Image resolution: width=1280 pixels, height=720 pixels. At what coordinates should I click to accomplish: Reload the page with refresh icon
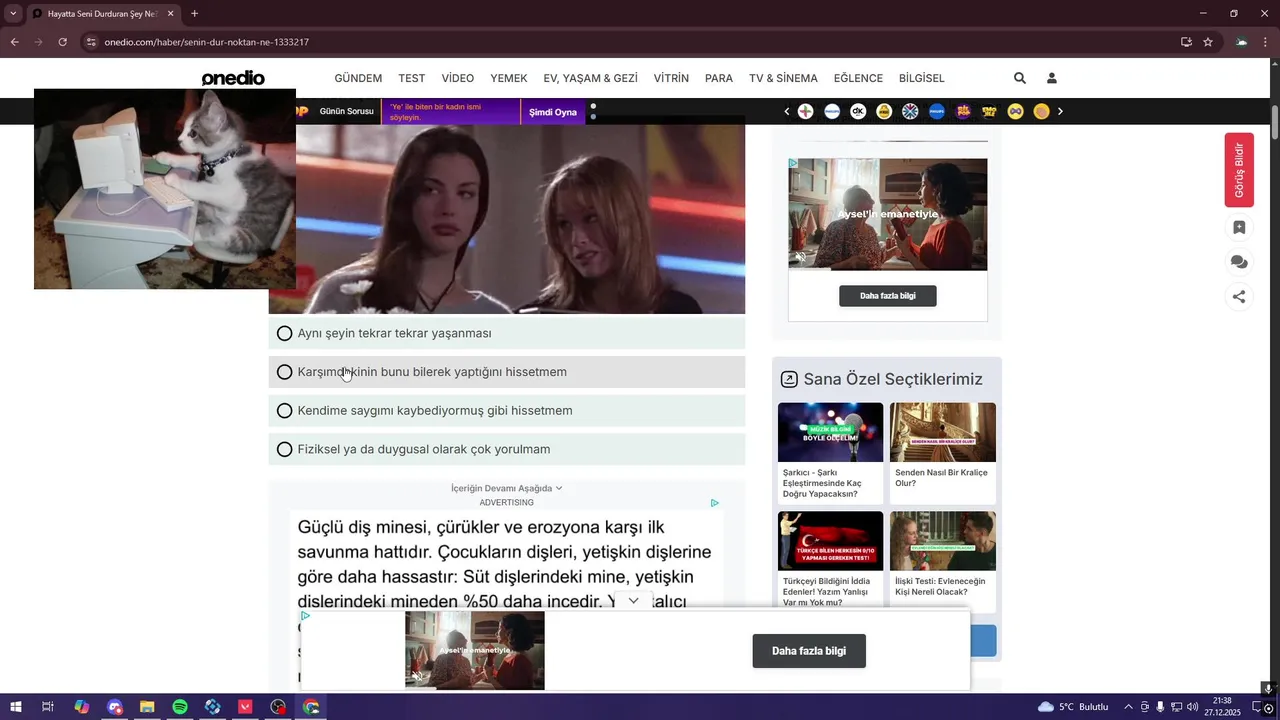[x=62, y=42]
